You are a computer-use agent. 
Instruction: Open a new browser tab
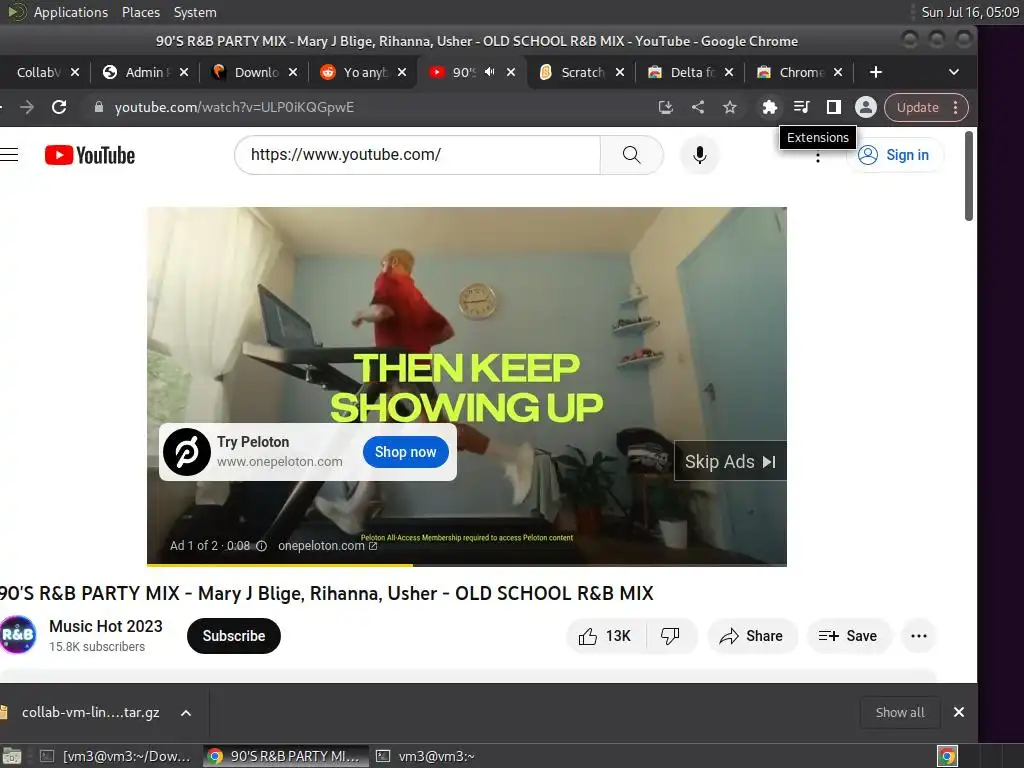point(876,72)
